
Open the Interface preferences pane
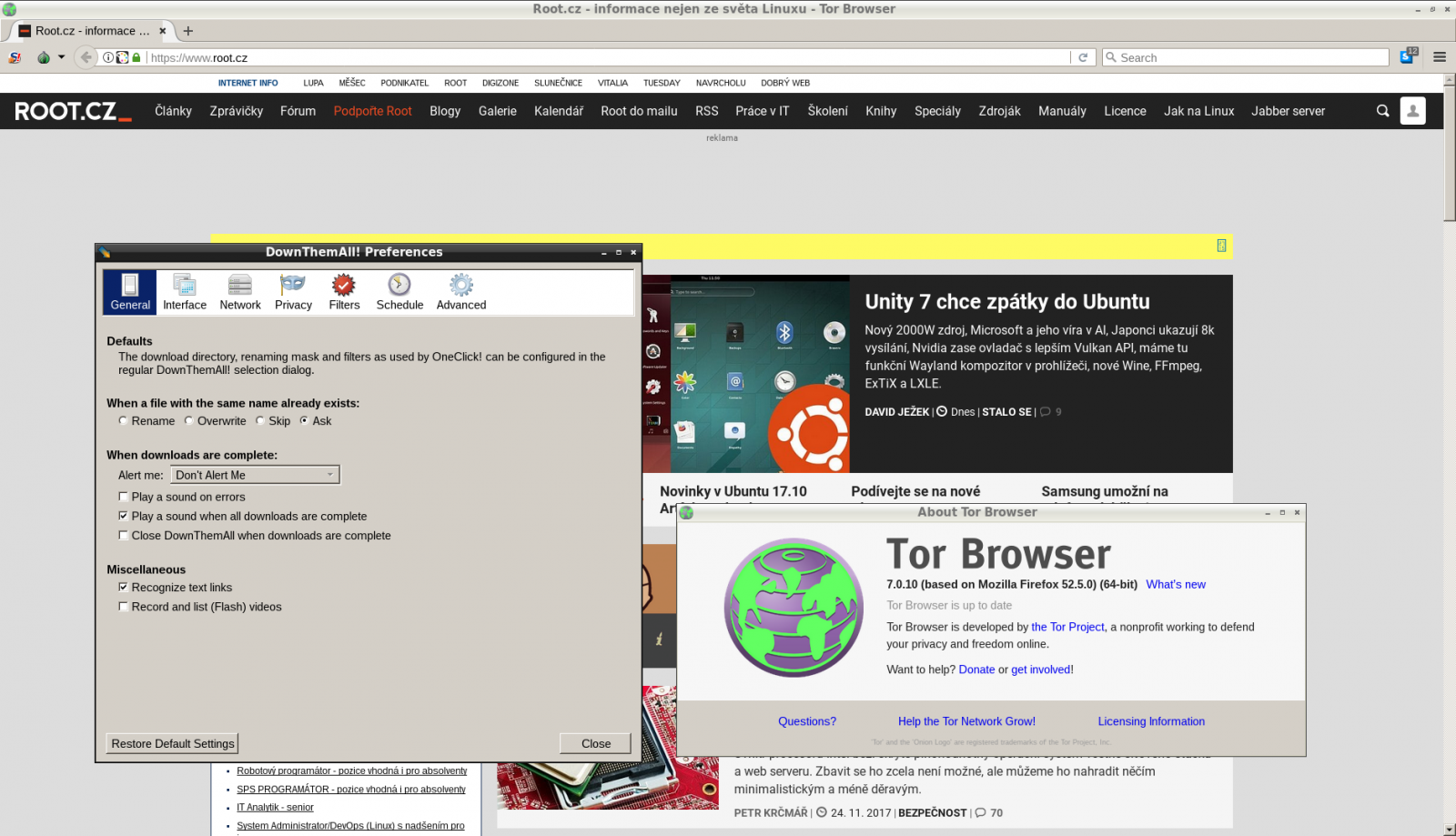185,292
